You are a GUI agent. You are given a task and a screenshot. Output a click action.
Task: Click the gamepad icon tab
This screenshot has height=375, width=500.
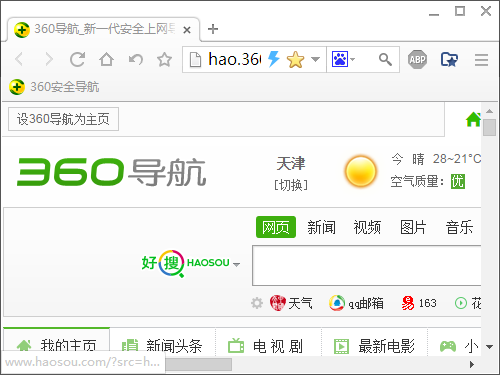[x=448, y=346]
